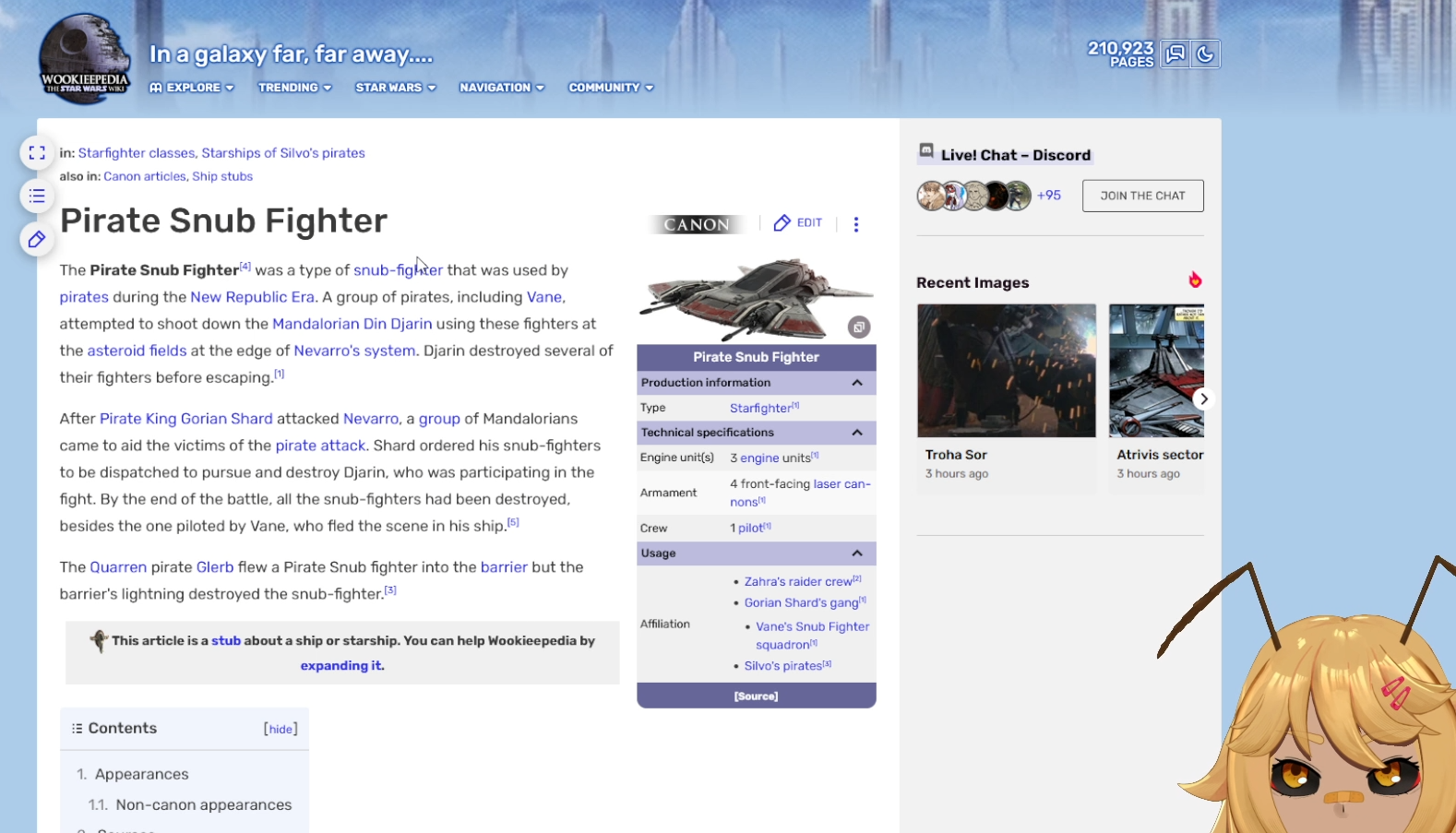The width and height of the screenshot is (1456, 833).
Task: Open the floating table of contents icon
Action: tap(37, 196)
